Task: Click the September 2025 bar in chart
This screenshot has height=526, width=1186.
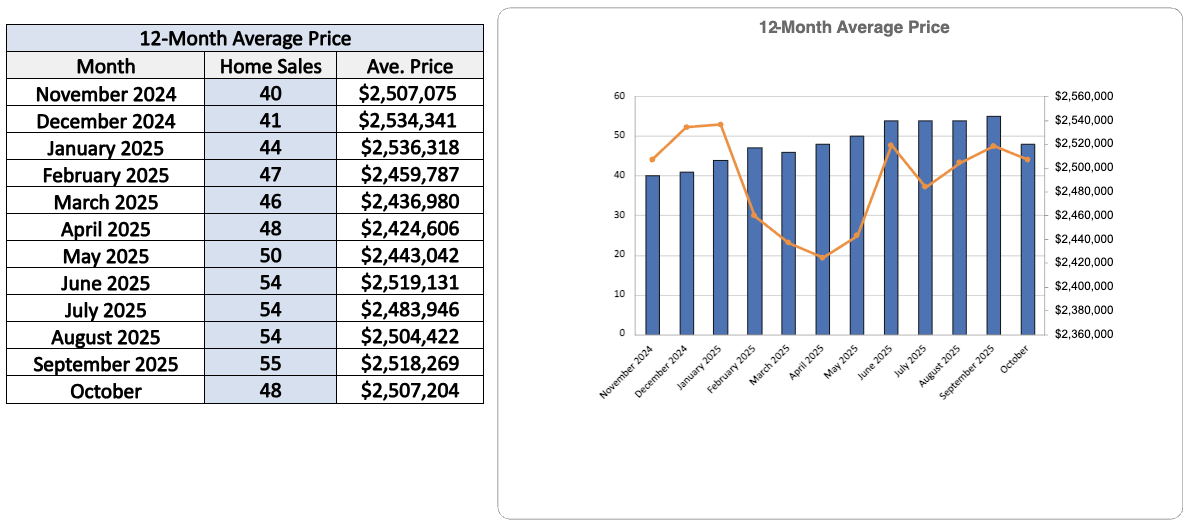Action: coord(993,225)
